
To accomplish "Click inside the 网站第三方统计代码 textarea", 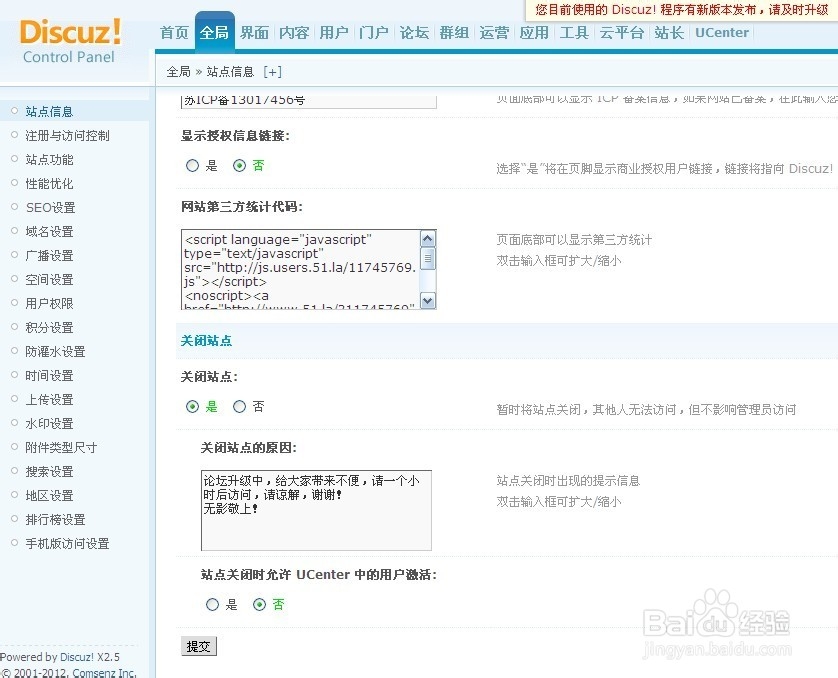I will tap(300, 269).
